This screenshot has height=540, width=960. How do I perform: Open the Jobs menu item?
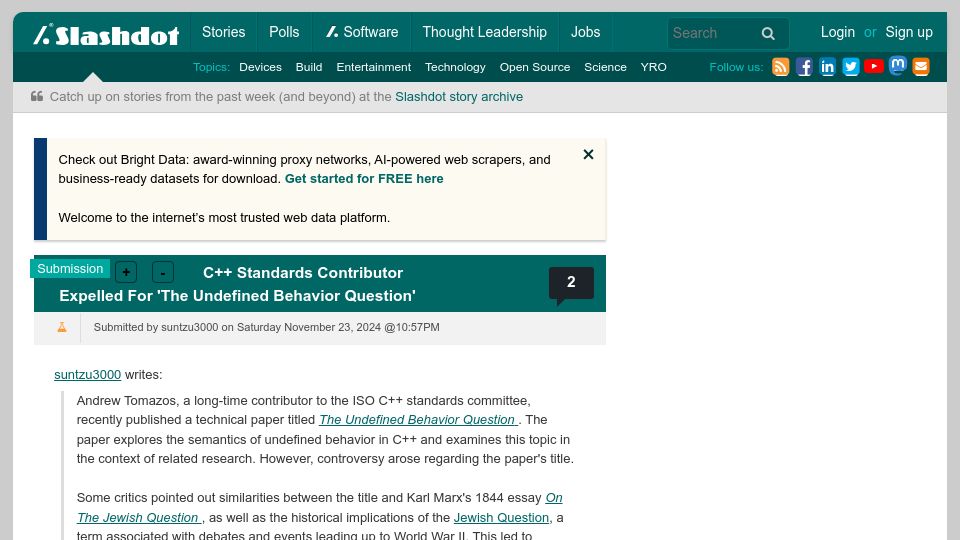pos(585,32)
